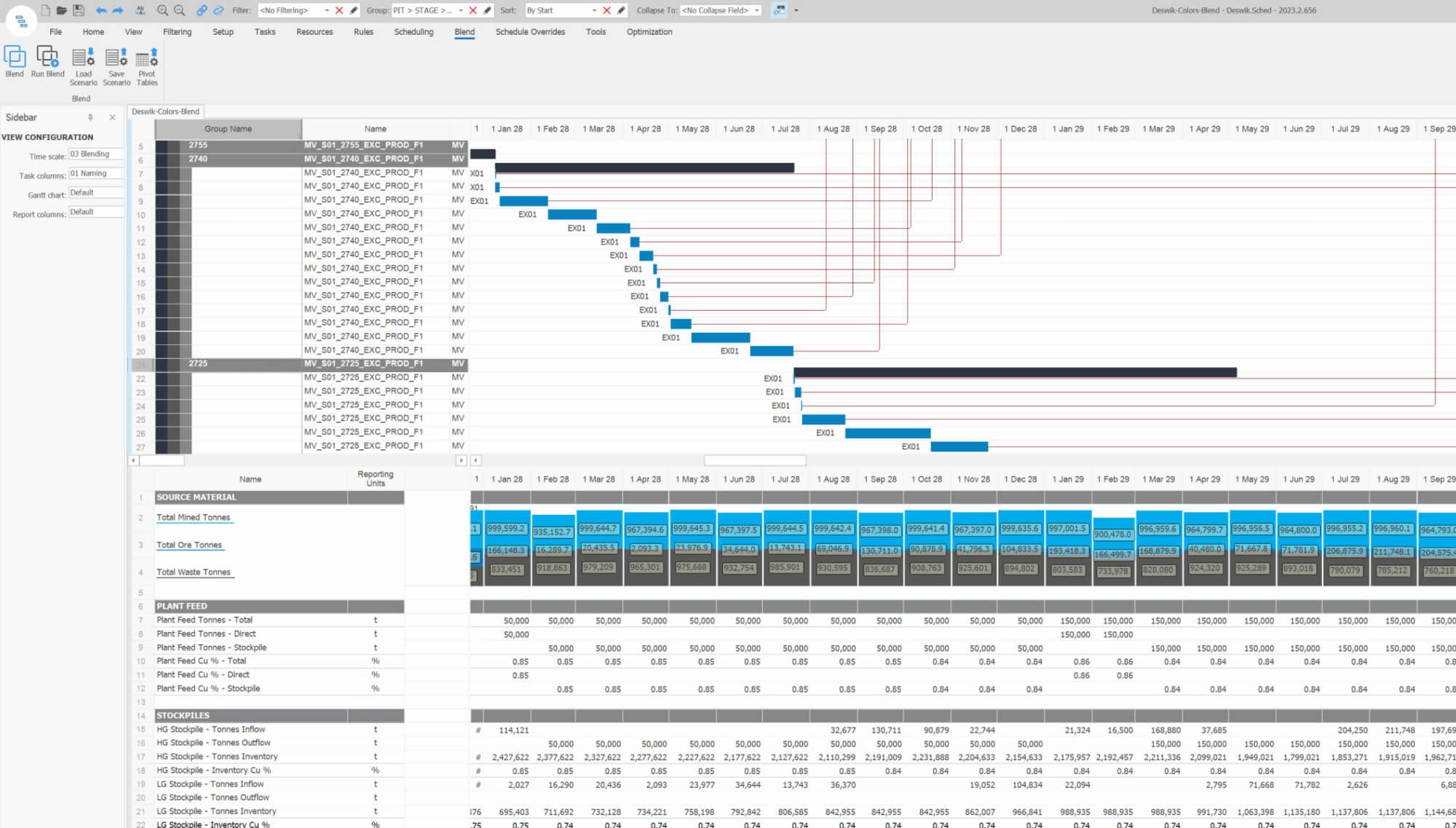Image resolution: width=1456 pixels, height=828 pixels.
Task: Click Total Mined Tonnes row label
Action: point(193,517)
